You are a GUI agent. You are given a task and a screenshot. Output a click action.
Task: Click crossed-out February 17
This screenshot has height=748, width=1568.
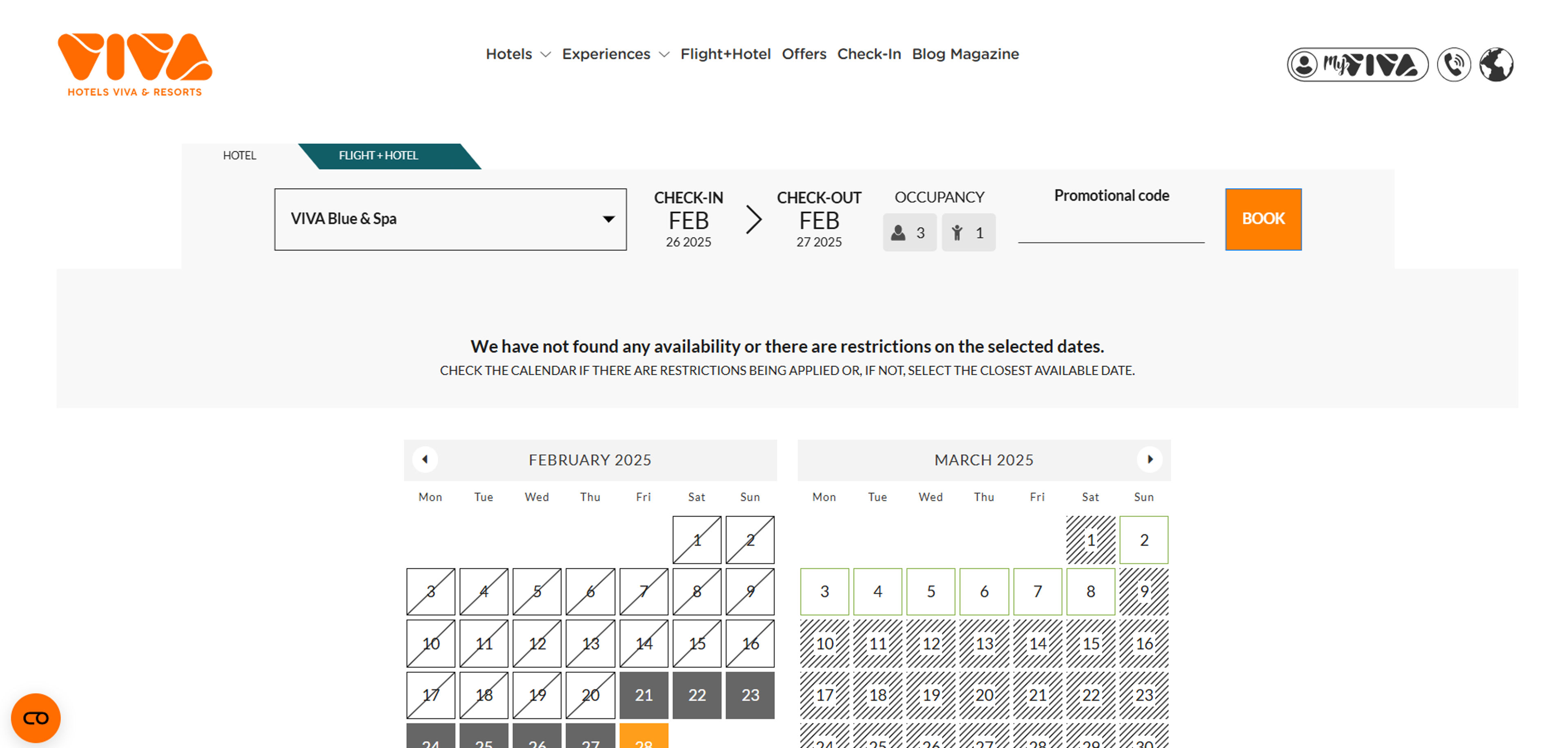(x=430, y=695)
